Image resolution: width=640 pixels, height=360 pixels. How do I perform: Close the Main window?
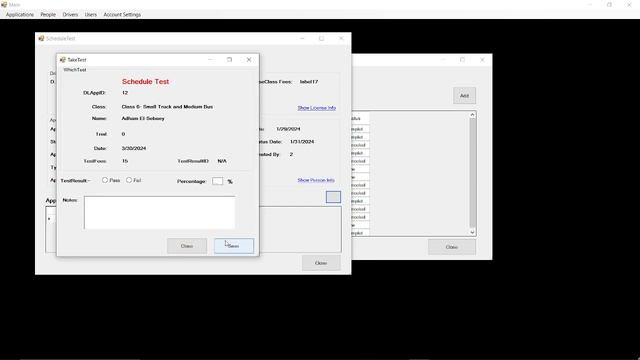[629, 4]
